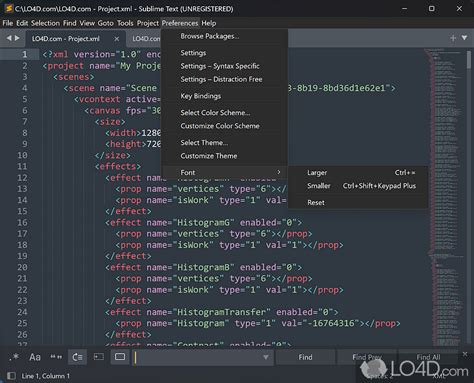Image resolution: width=474 pixels, height=383 pixels.
Task: Open the Goto menu
Action: [106, 23]
